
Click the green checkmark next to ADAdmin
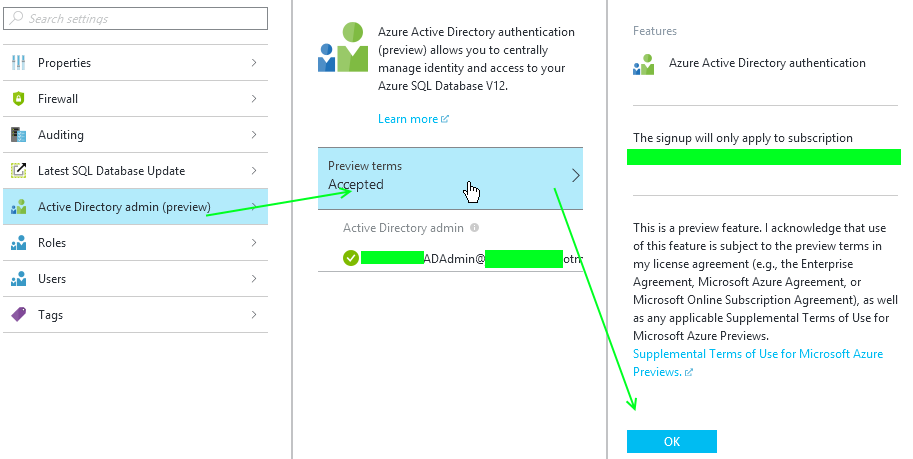[351, 258]
